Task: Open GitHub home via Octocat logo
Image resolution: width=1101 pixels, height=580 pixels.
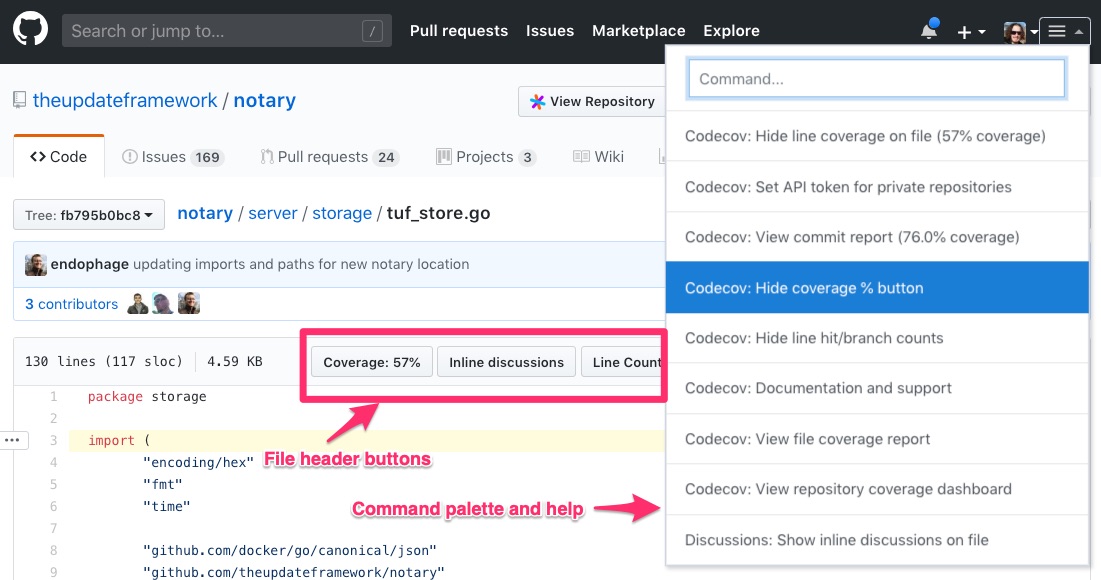Action: pyautogui.click(x=30, y=30)
